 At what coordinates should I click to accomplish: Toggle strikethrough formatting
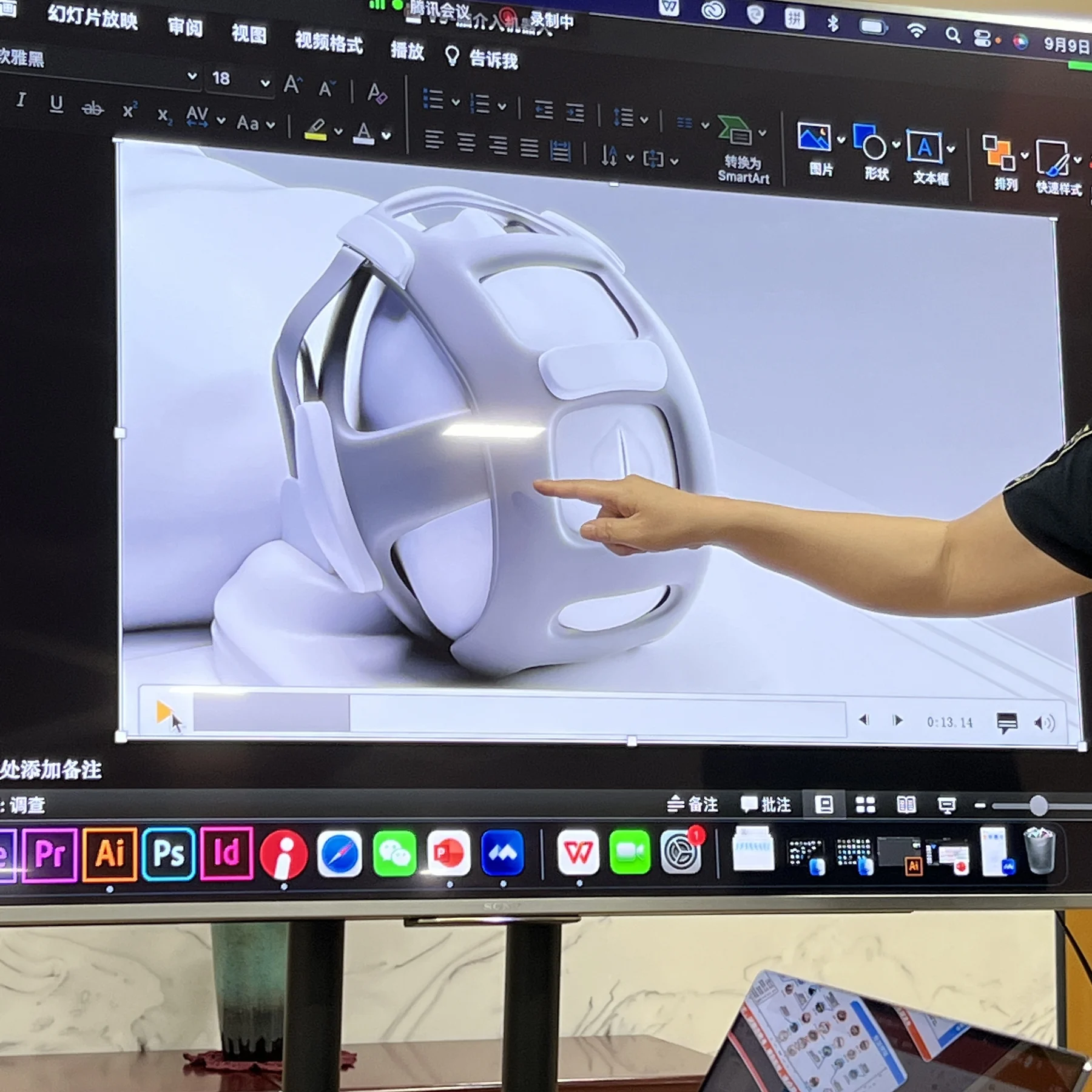(x=92, y=109)
